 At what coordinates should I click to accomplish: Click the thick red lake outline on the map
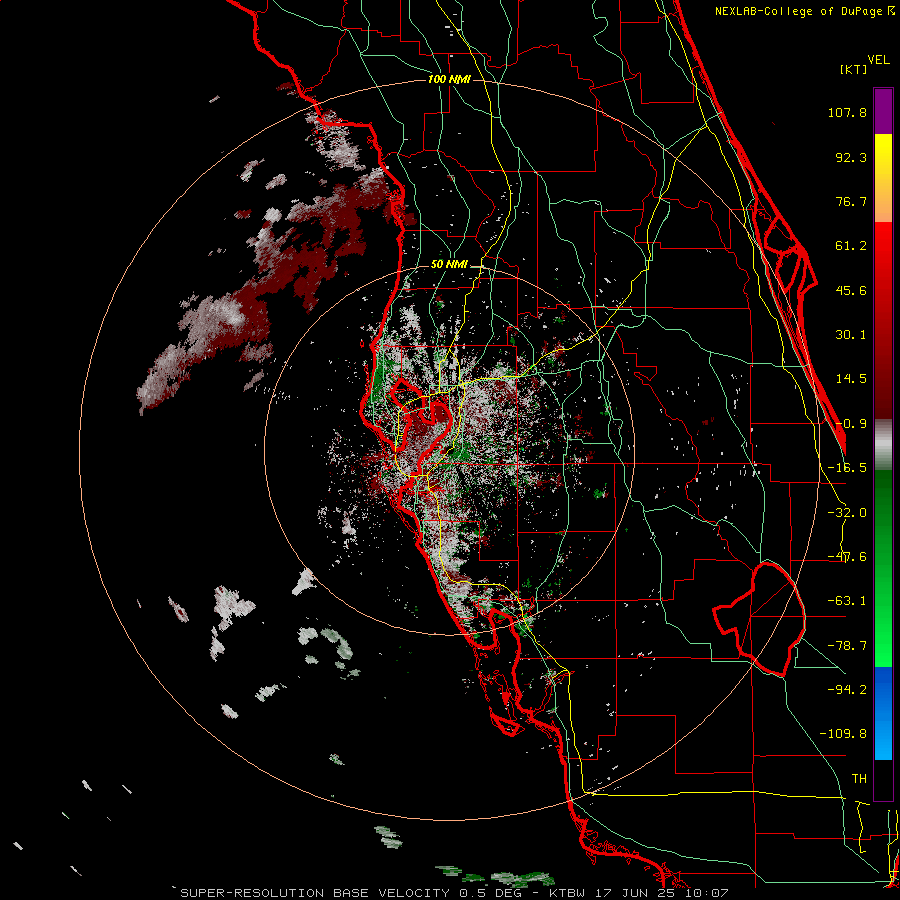click(x=759, y=620)
